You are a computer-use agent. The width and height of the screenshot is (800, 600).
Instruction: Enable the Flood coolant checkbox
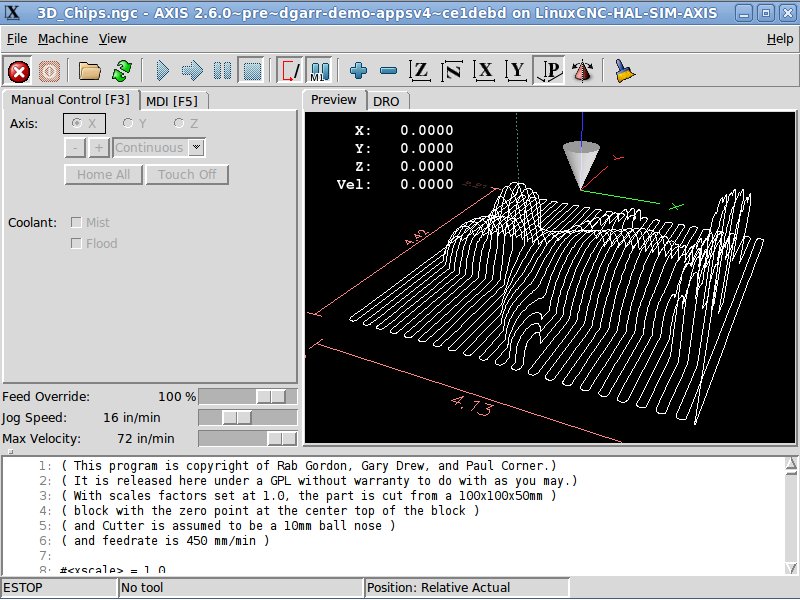[x=77, y=244]
